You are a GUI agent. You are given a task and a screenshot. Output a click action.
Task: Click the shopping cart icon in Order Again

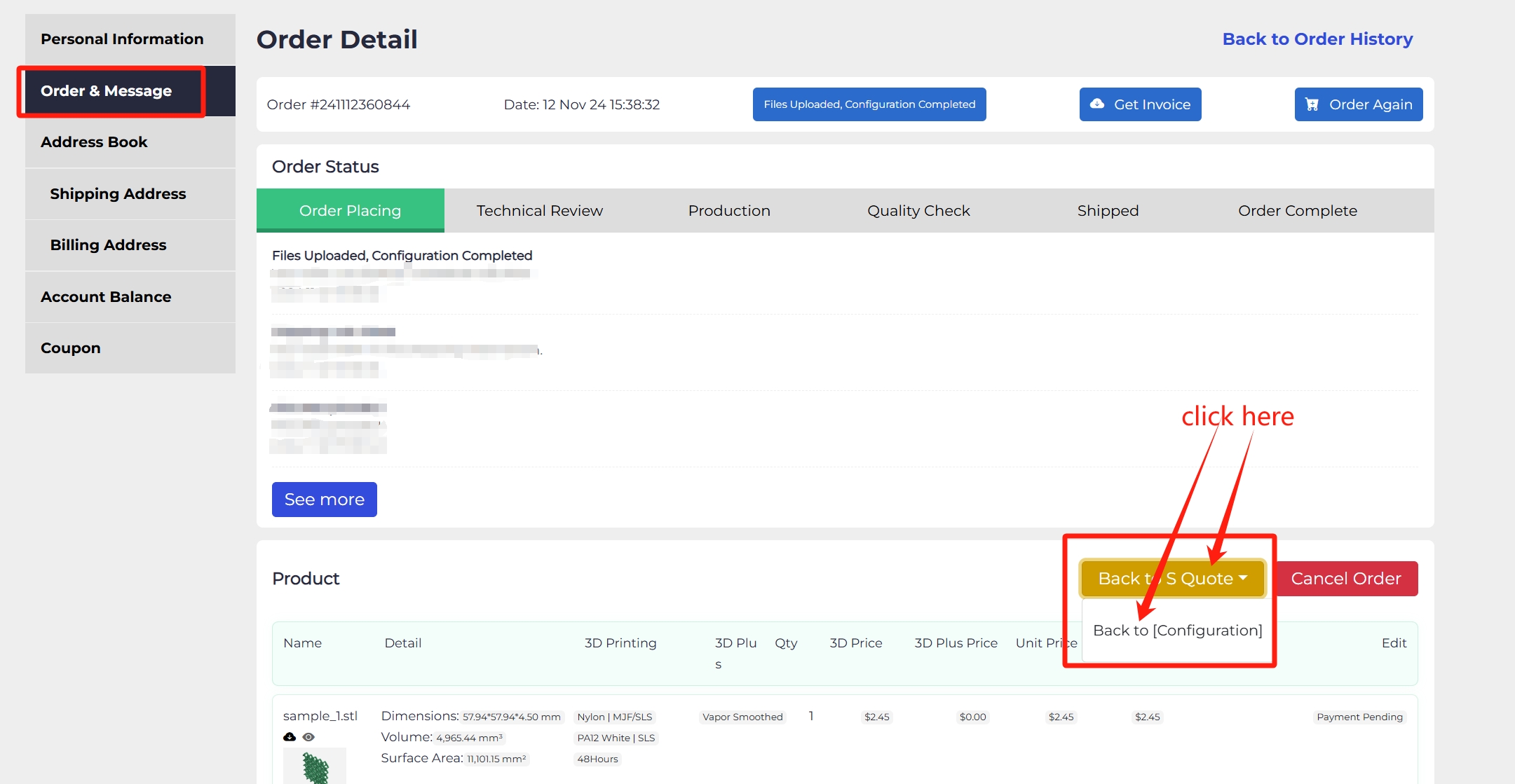point(1312,104)
